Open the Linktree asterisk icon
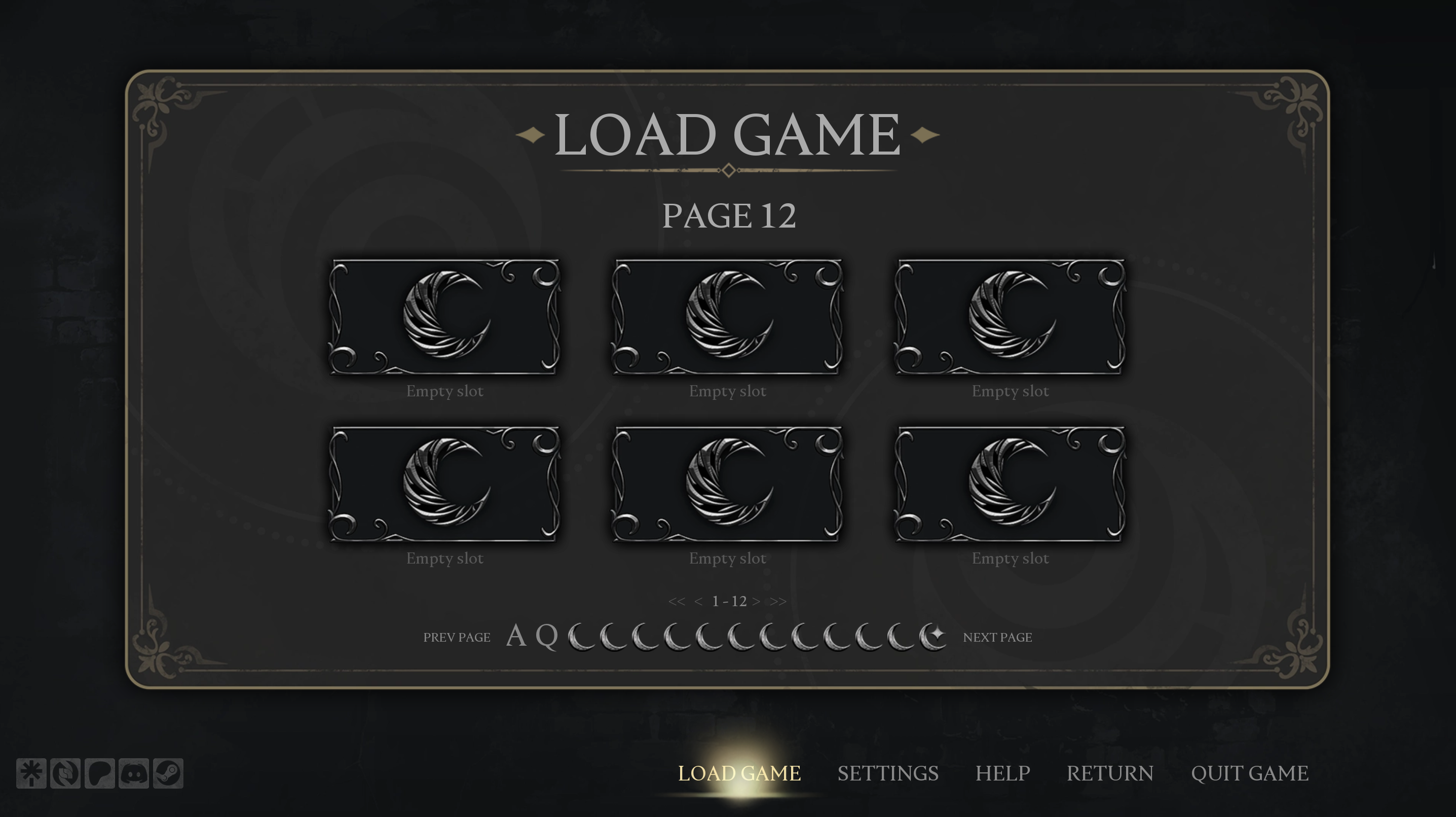 [x=31, y=773]
